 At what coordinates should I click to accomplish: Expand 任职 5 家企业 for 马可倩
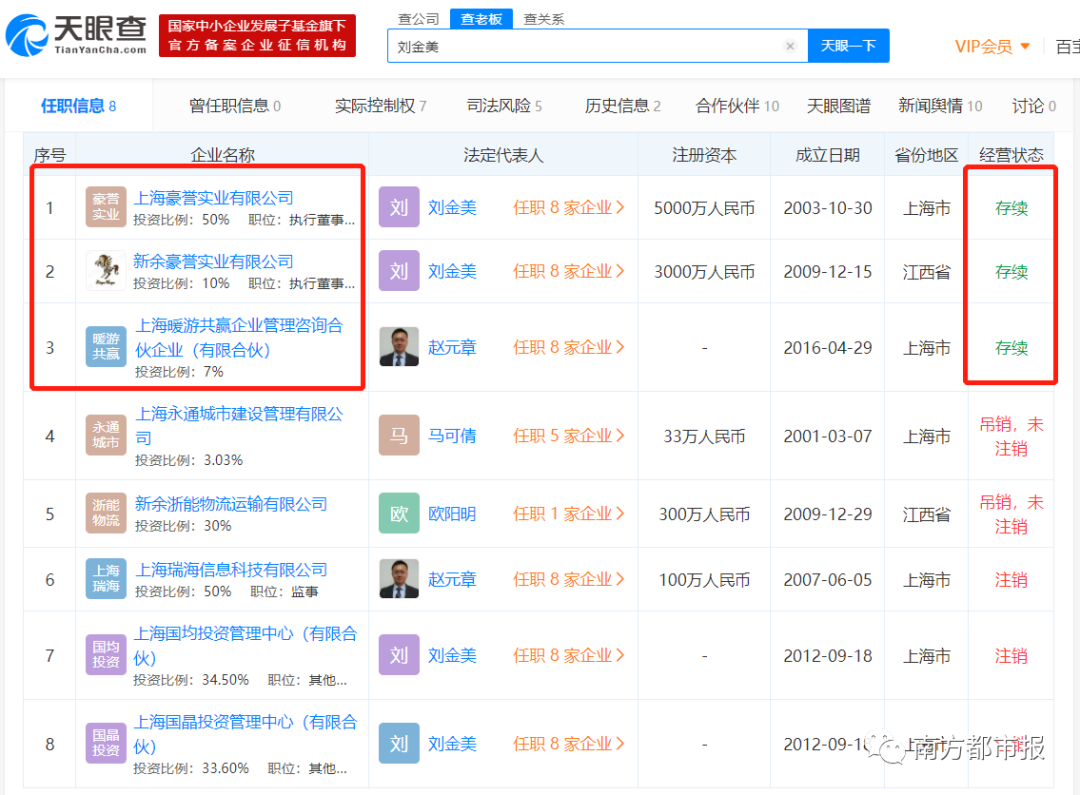point(568,436)
